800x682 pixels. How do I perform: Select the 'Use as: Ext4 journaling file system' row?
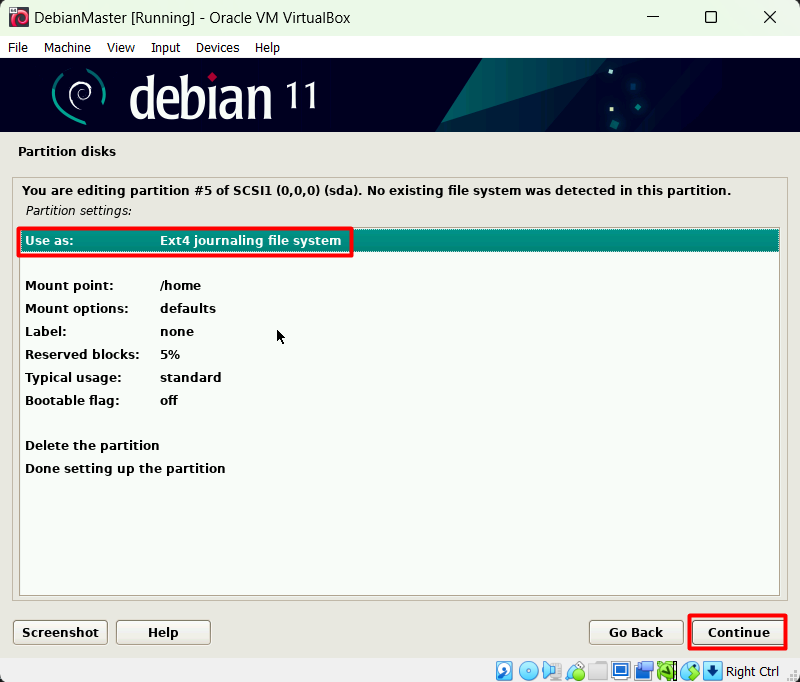[399, 240]
